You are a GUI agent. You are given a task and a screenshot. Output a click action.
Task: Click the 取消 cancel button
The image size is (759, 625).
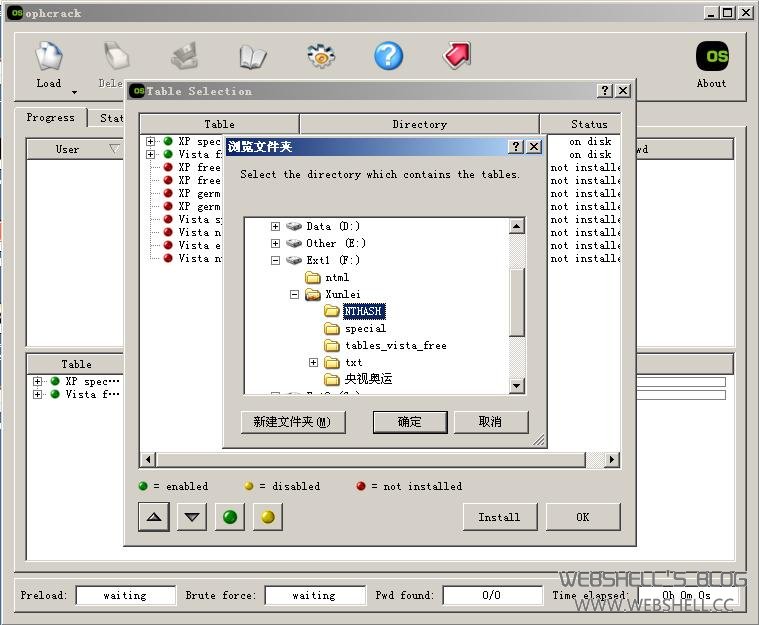(x=490, y=422)
